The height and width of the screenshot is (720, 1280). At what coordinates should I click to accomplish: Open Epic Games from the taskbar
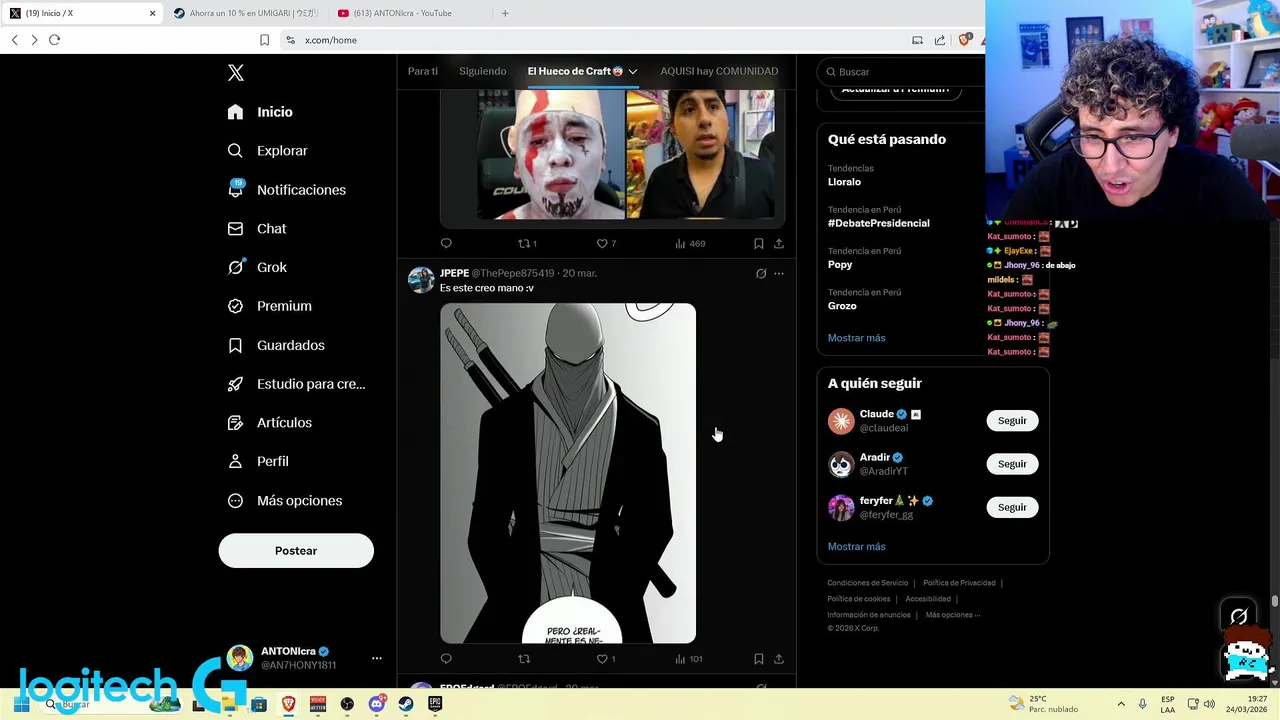(x=434, y=704)
